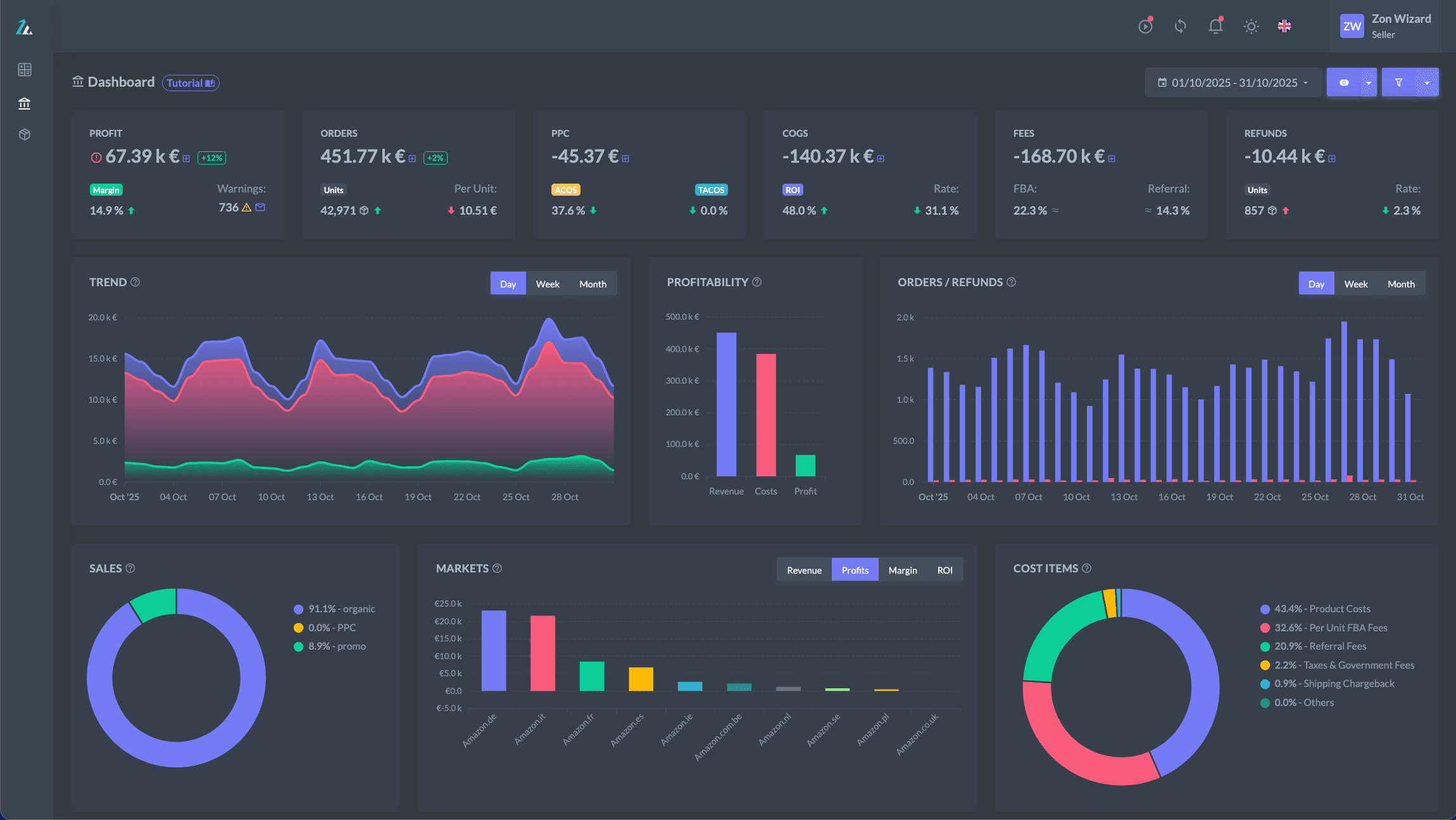Switch Orders/Refunds chart to Week
The width and height of the screenshot is (1456, 820).
pos(1356,284)
